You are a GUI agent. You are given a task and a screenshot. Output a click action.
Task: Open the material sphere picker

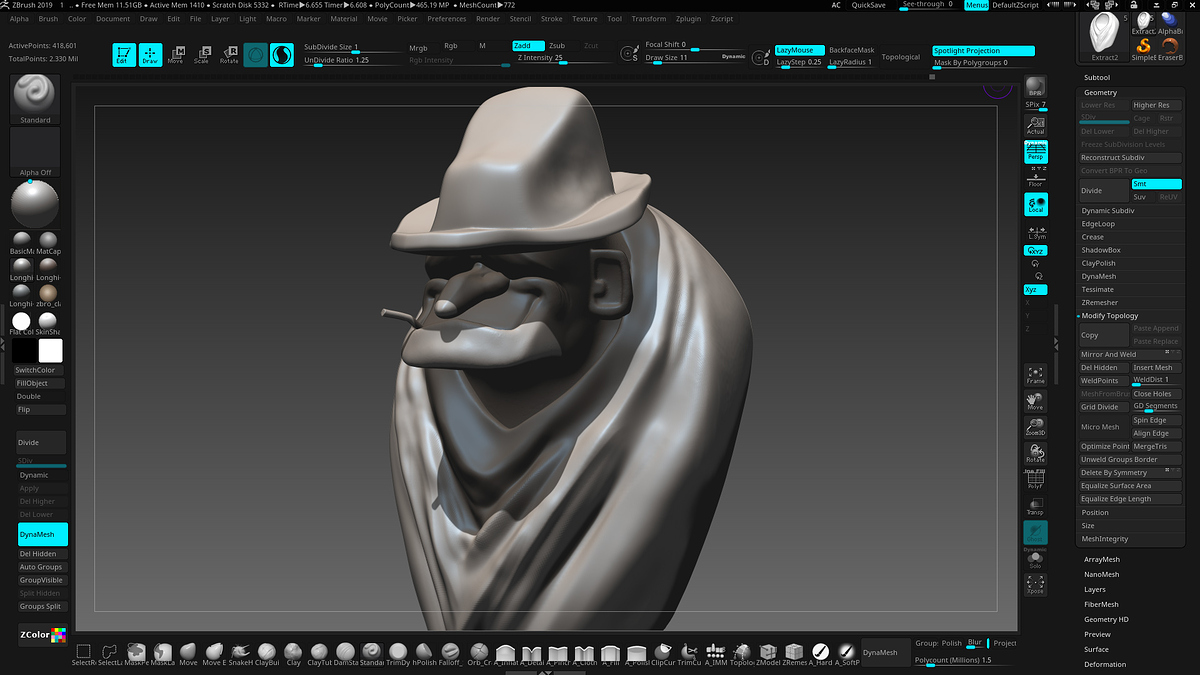[35, 204]
